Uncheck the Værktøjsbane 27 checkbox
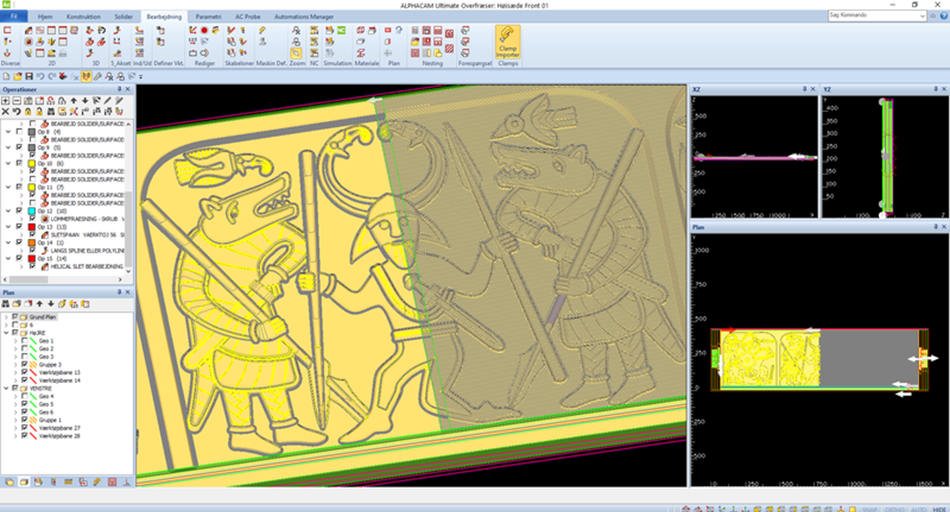 tap(24, 428)
